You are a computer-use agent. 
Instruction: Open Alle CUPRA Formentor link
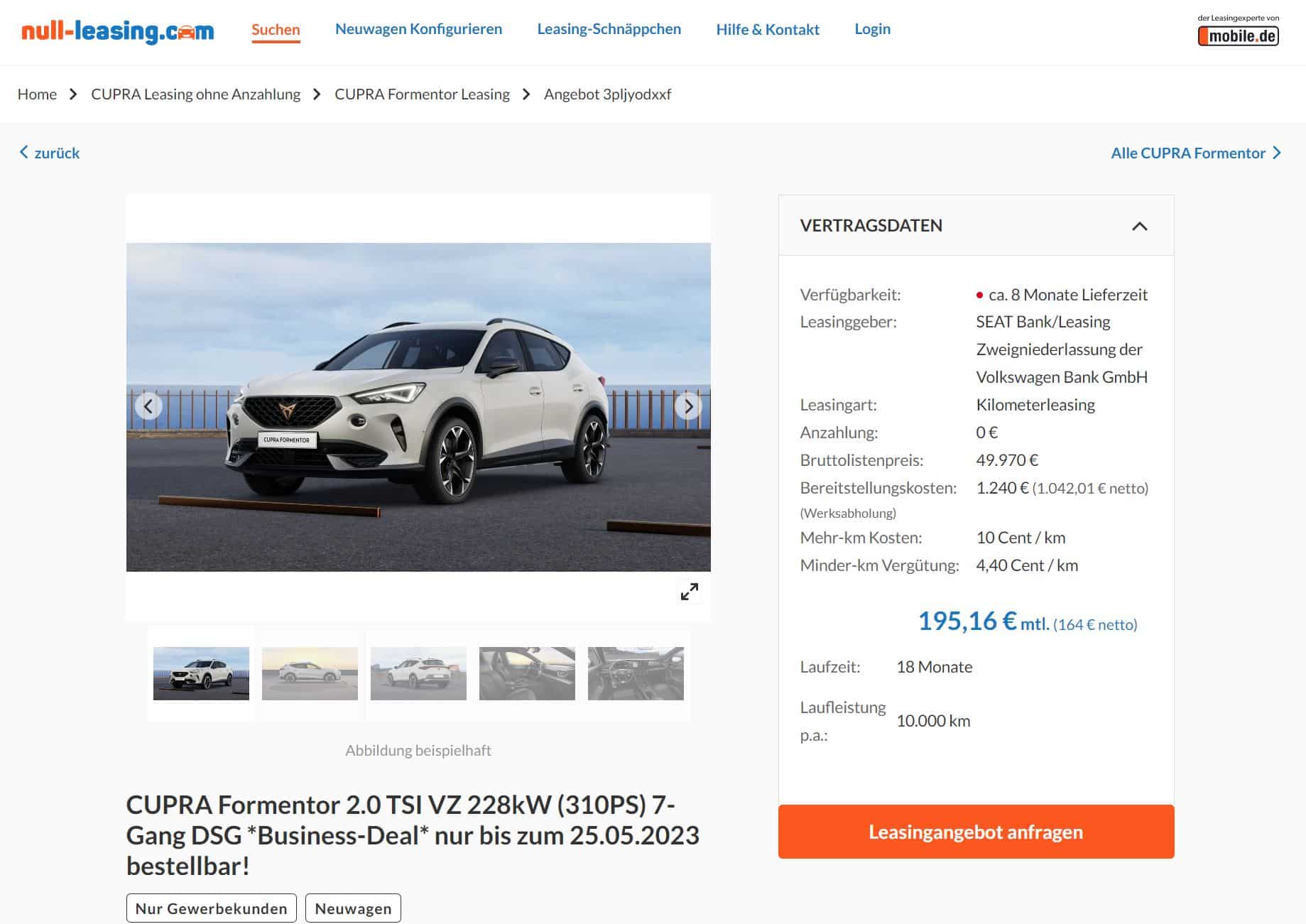1196,153
